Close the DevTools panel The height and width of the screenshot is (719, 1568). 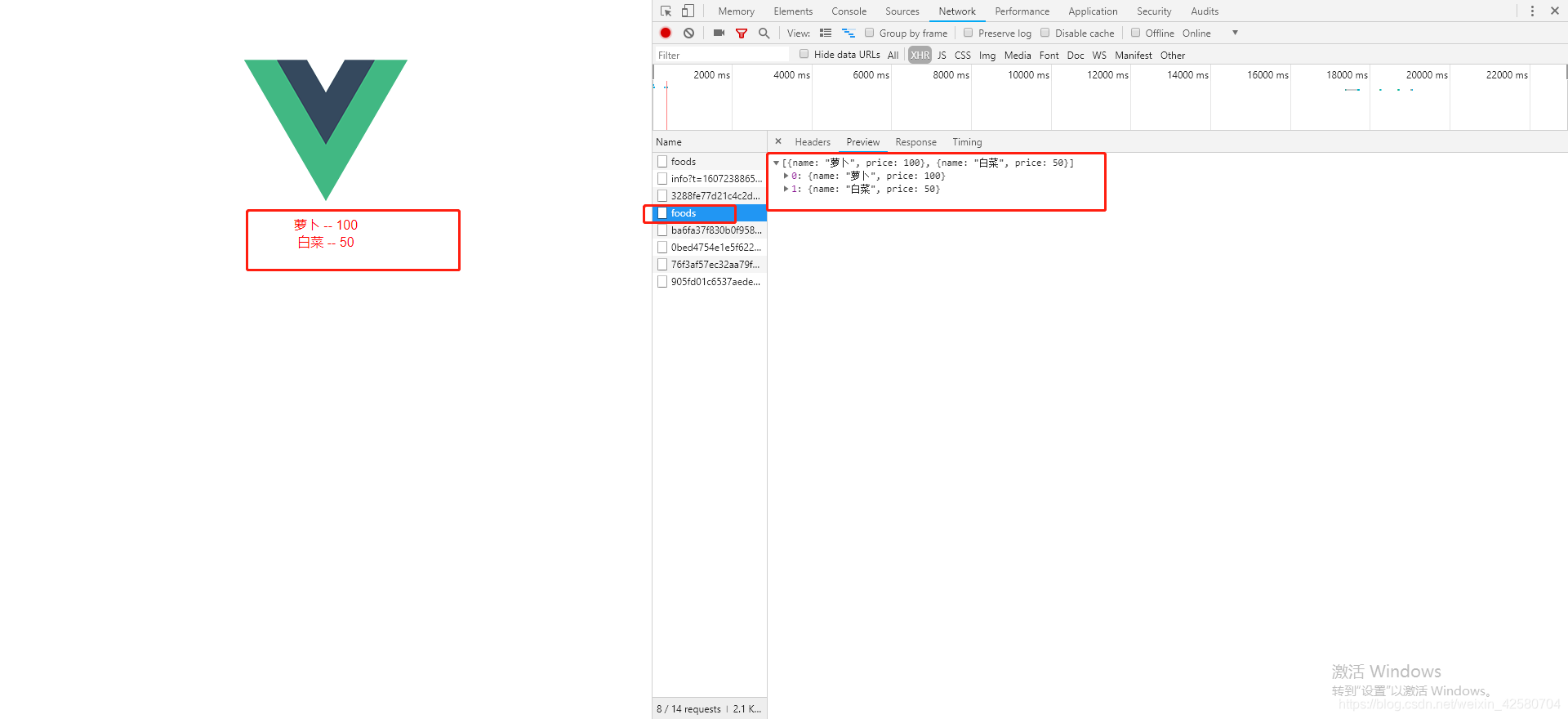[1555, 11]
